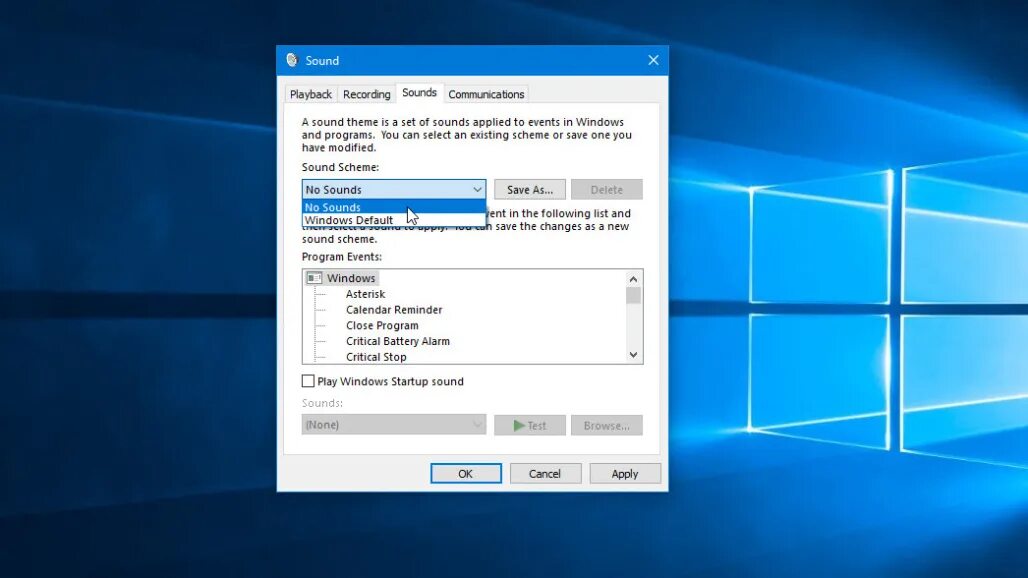
Task: Select Windows in Program Events list
Action: click(351, 278)
